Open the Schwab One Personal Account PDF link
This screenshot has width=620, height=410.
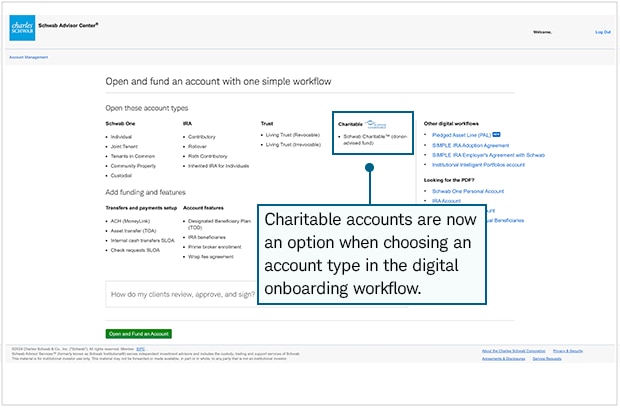pos(468,191)
